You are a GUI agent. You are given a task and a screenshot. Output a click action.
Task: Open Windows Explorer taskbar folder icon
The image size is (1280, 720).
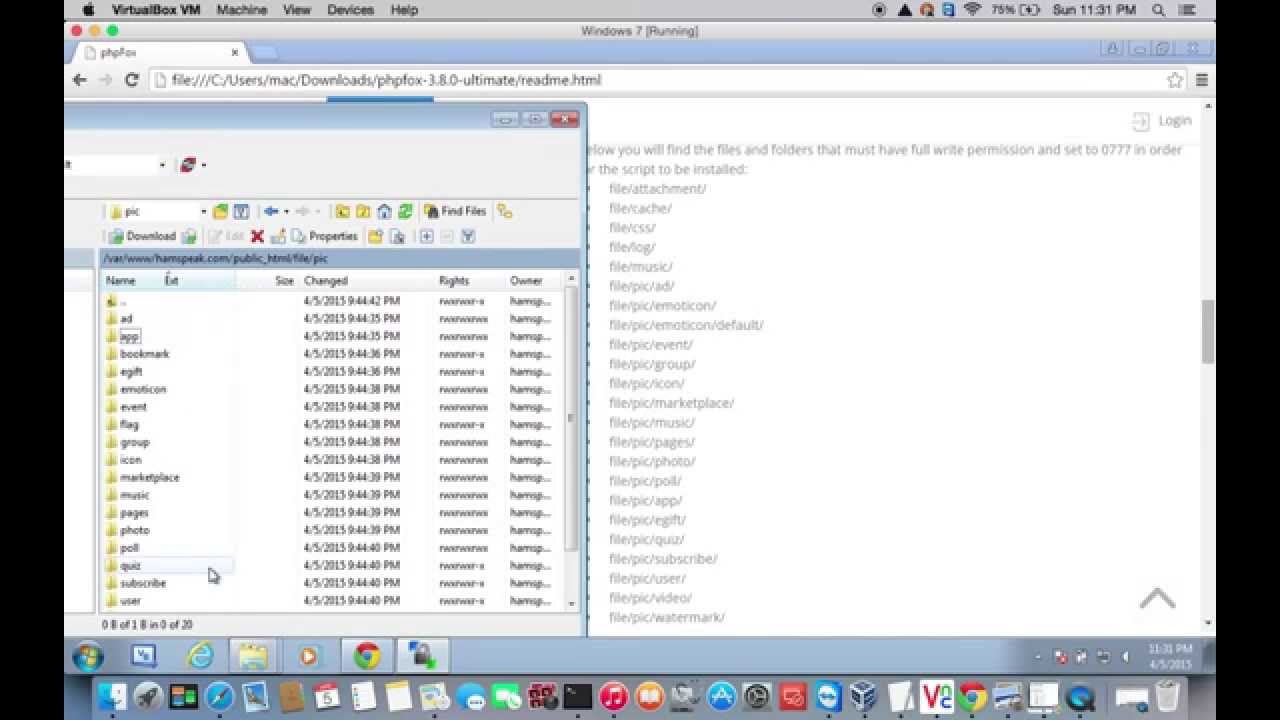253,656
